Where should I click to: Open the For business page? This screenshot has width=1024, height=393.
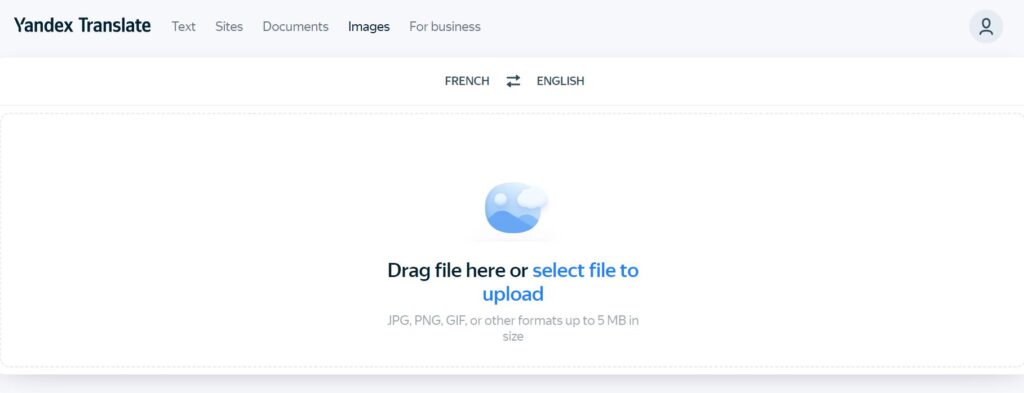[x=445, y=27]
